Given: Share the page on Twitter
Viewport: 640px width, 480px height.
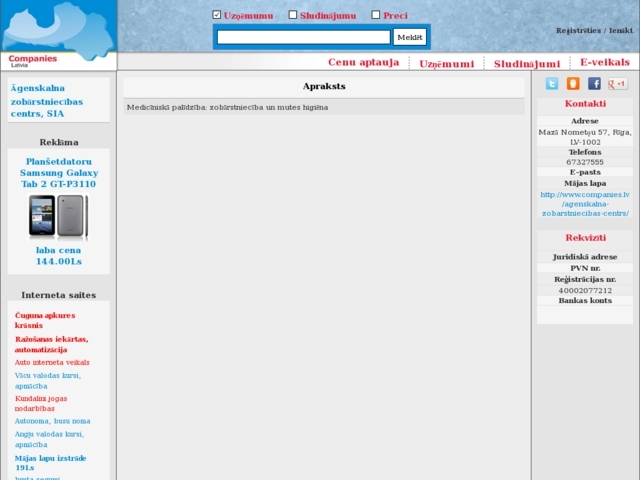Looking at the screenshot, I should point(552,84).
